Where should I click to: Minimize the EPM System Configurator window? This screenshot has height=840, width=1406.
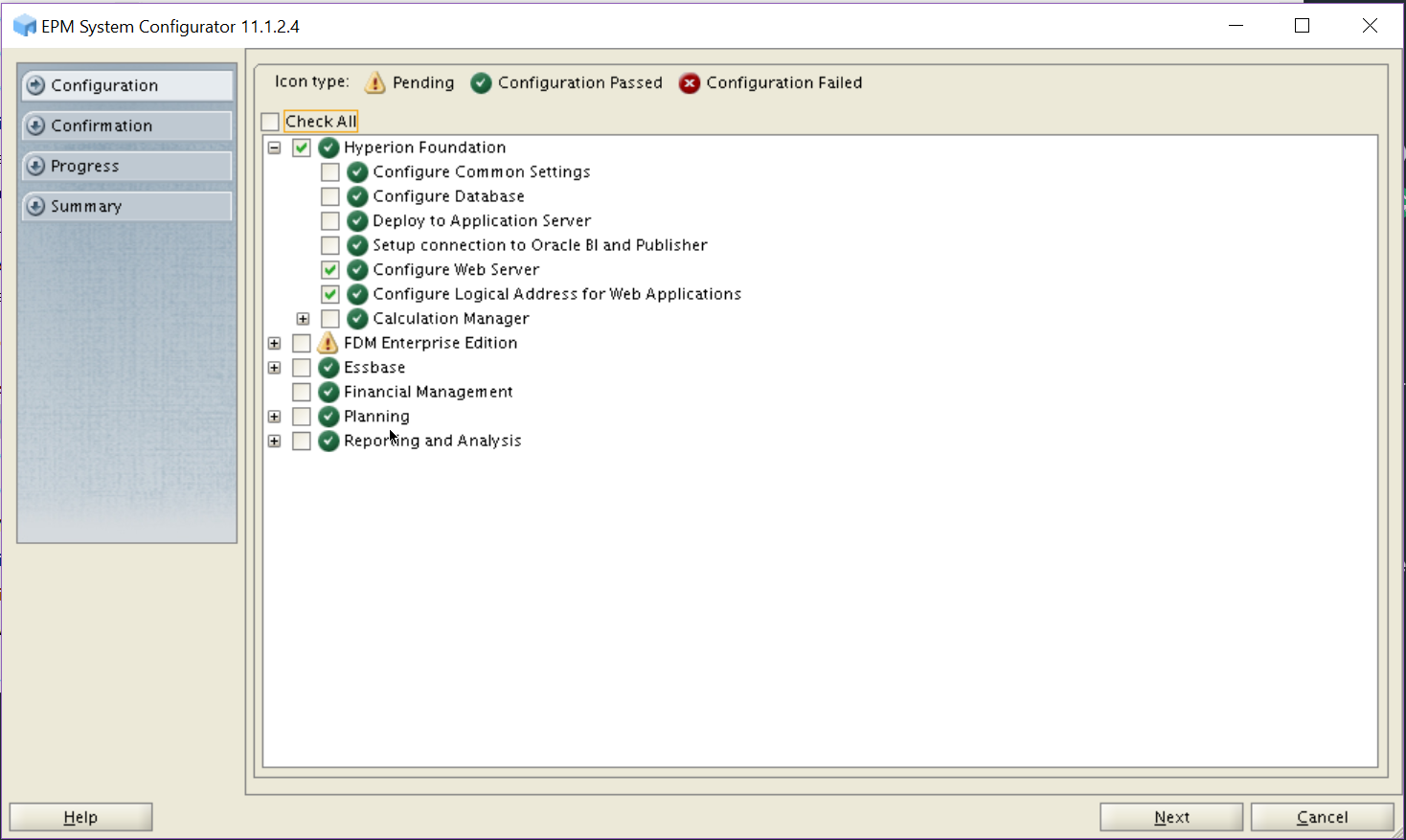click(1236, 26)
